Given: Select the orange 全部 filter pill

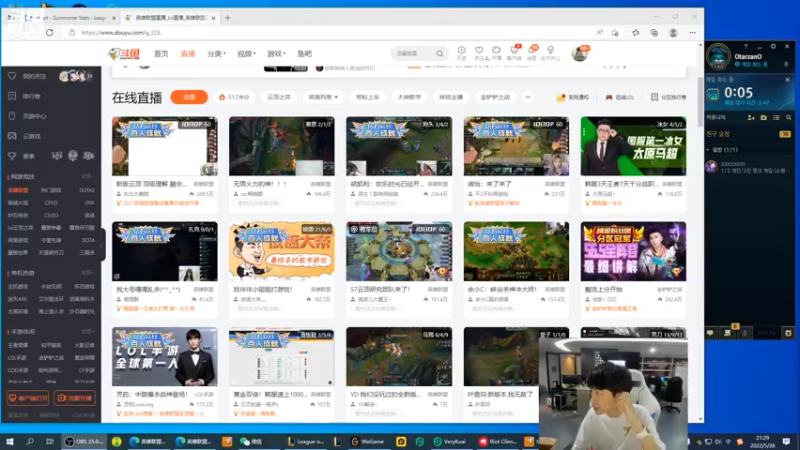Looking at the screenshot, I should 189,97.
